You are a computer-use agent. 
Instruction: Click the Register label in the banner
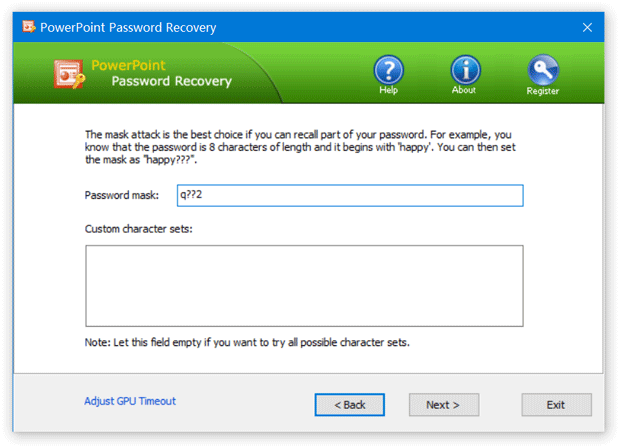(543, 91)
